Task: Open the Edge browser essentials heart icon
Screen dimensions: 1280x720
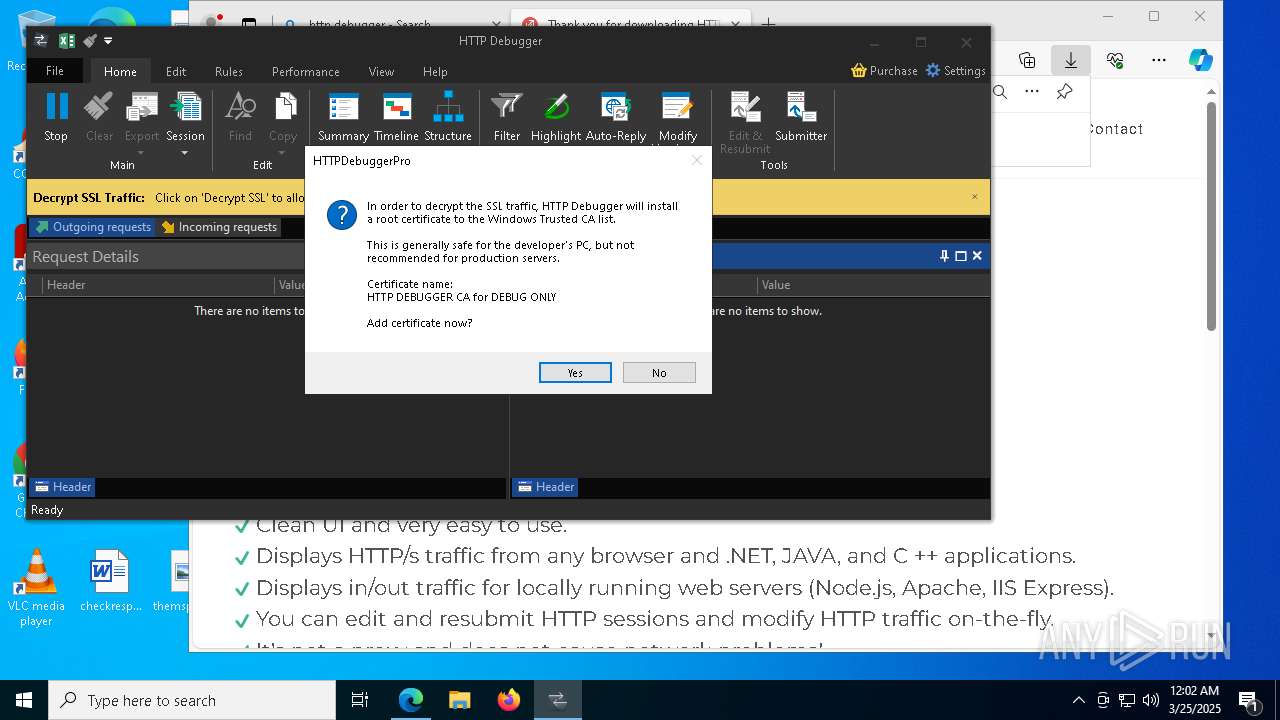Action: [1115, 60]
